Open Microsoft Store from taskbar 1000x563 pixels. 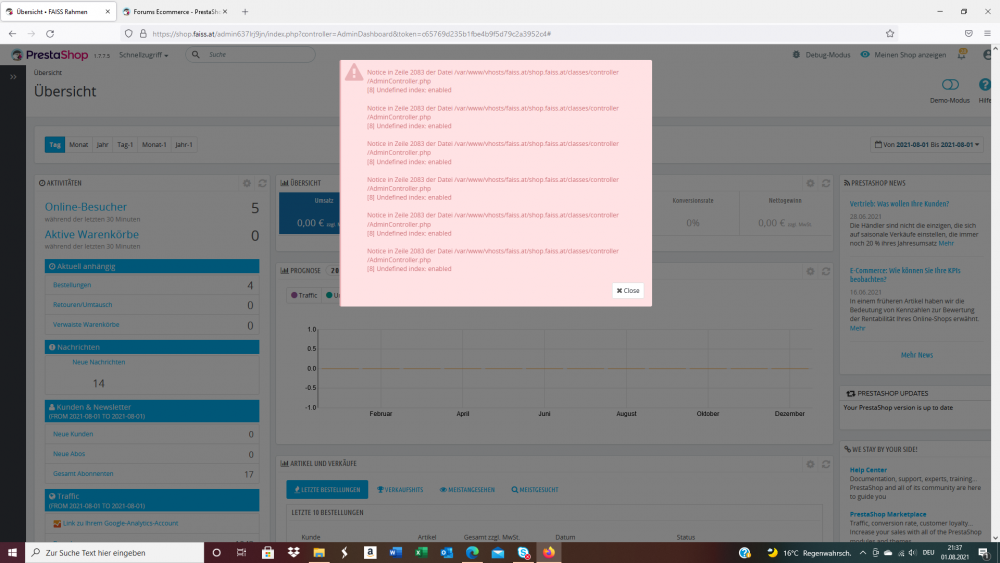coord(268,553)
